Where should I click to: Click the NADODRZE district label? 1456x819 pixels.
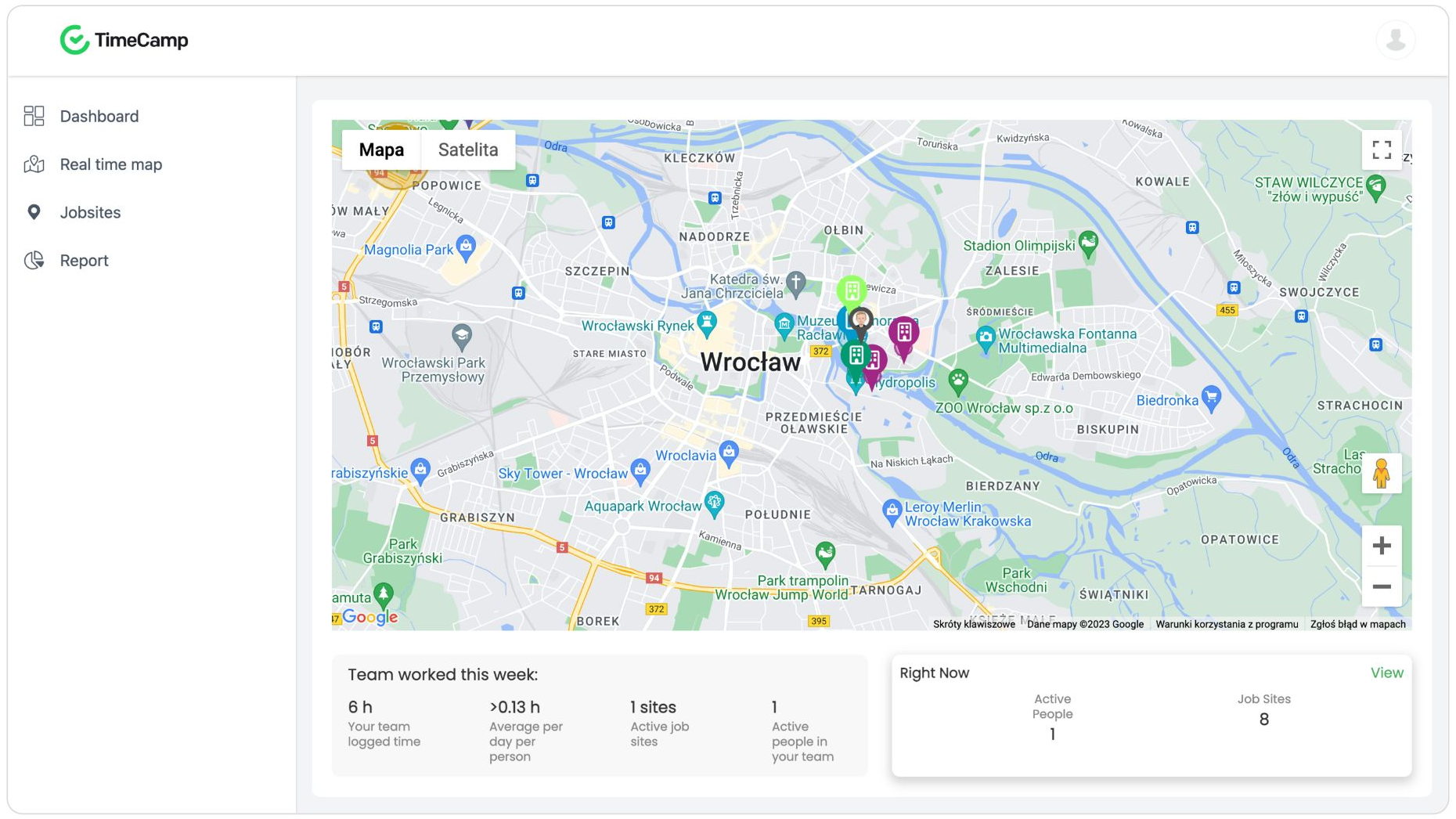coord(714,236)
